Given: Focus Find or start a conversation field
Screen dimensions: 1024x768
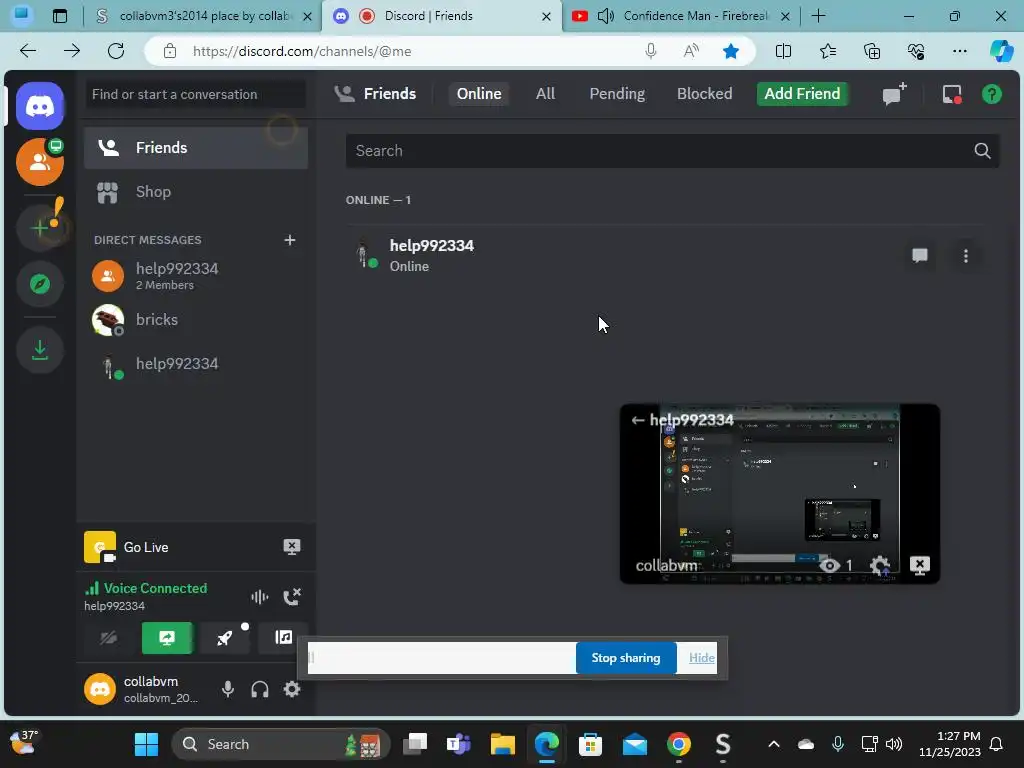Looking at the screenshot, I should pos(195,94).
